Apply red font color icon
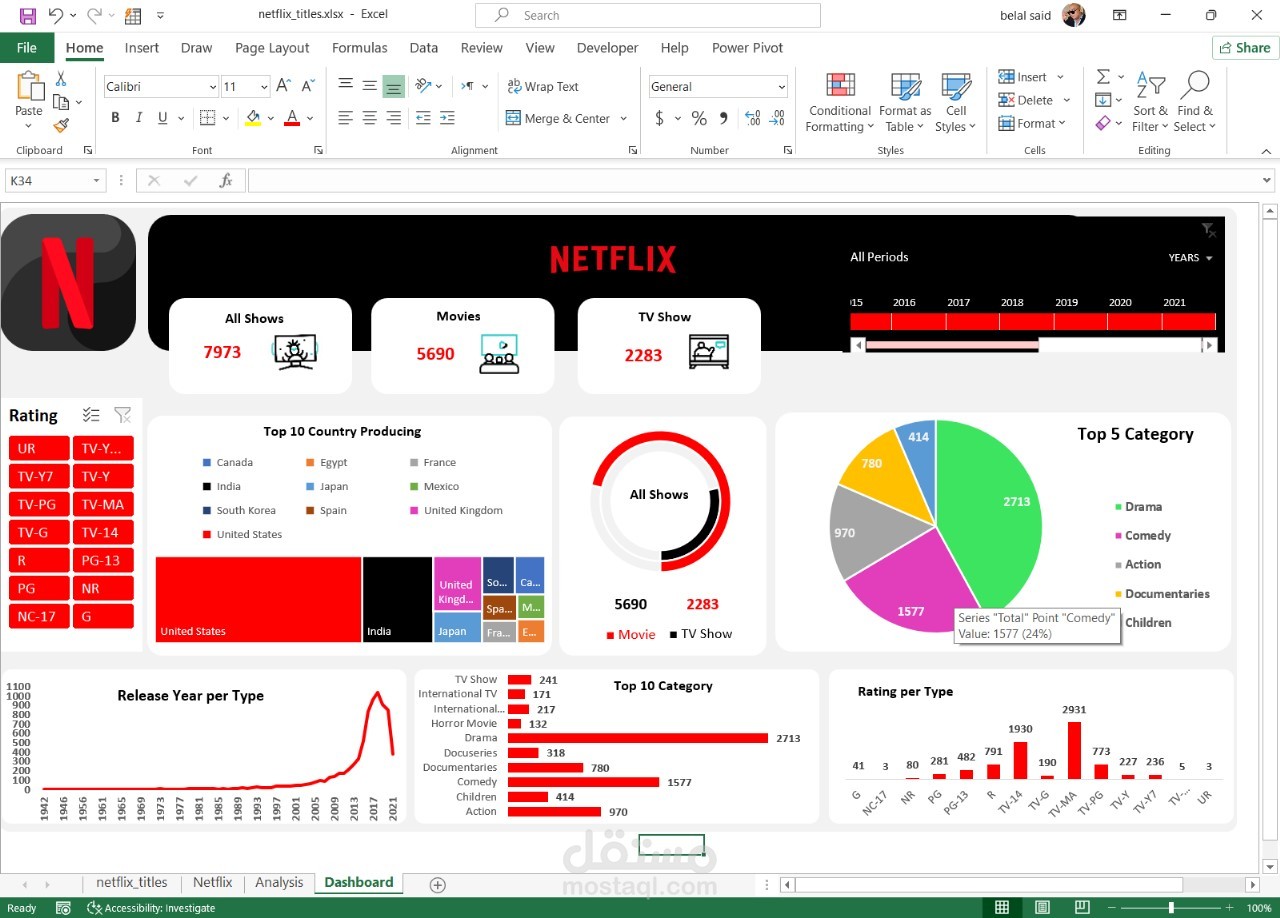This screenshot has width=1280, height=918. (x=292, y=118)
